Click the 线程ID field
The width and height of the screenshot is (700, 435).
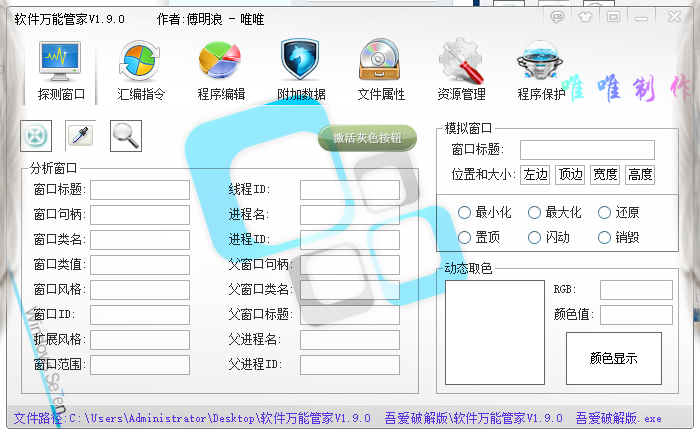coord(350,190)
